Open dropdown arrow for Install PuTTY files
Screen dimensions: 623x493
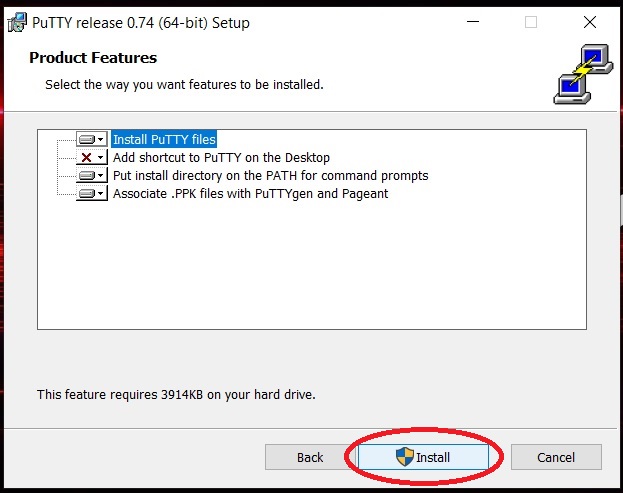(x=101, y=139)
